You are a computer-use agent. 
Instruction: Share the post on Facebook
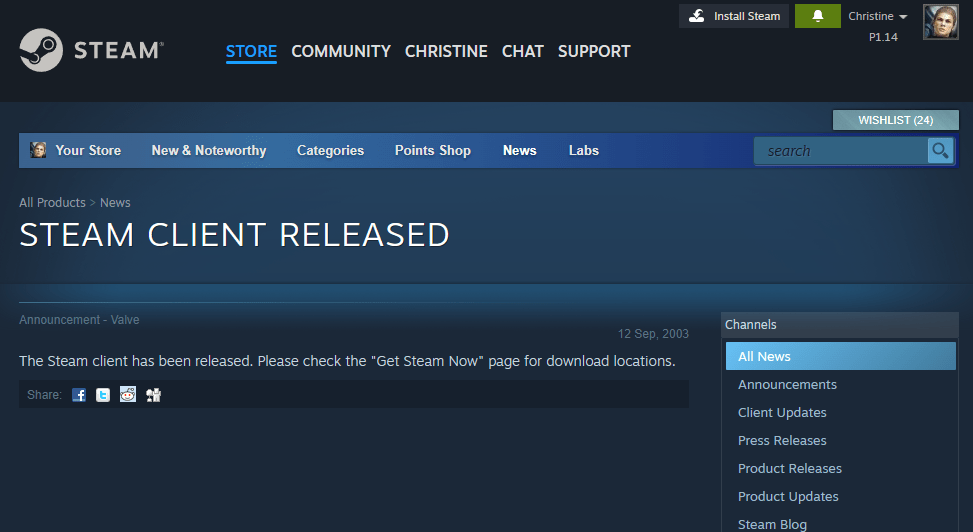[79, 395]
